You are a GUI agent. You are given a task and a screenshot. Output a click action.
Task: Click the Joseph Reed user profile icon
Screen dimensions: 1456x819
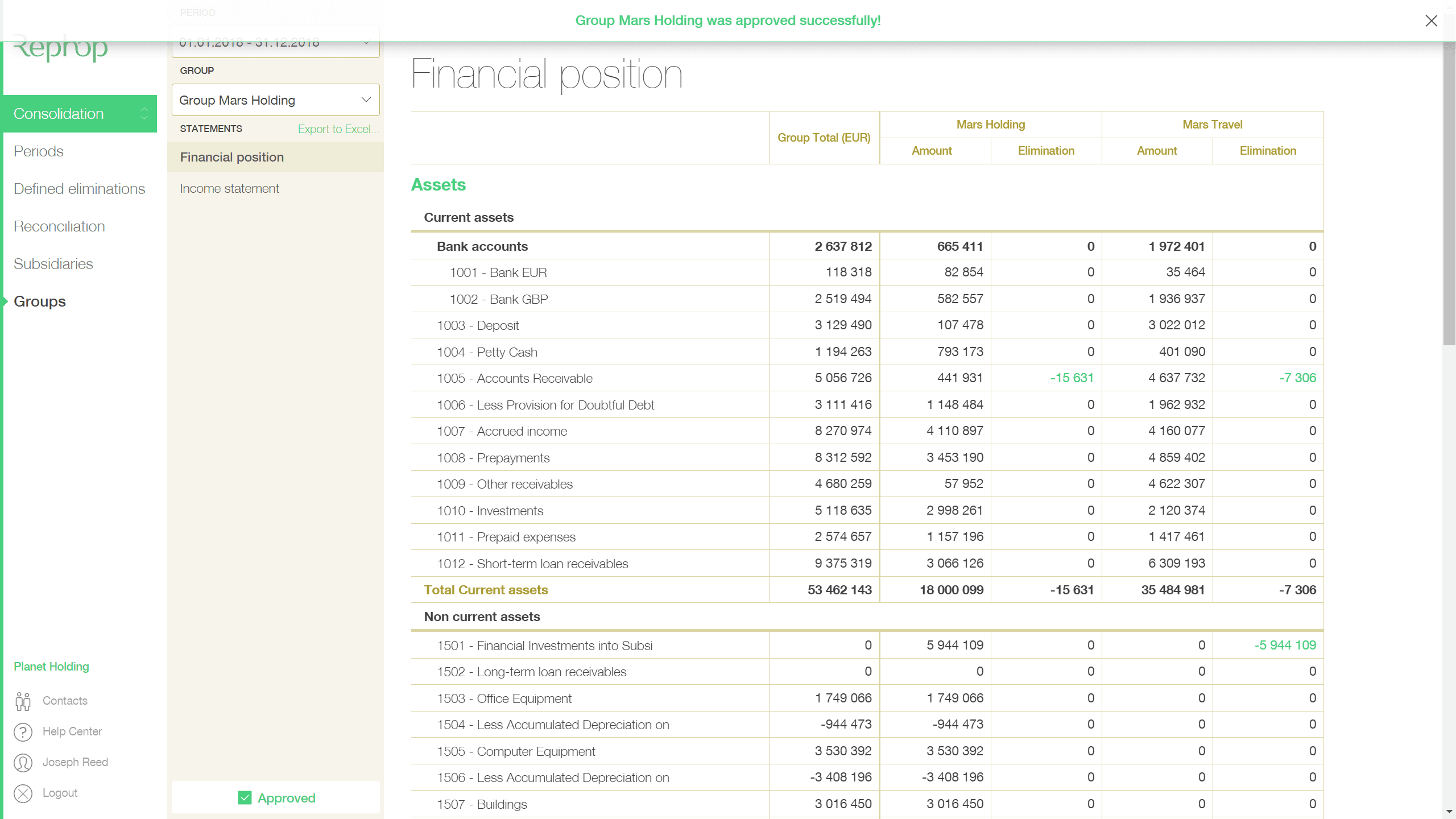click(x=23, y=763)
